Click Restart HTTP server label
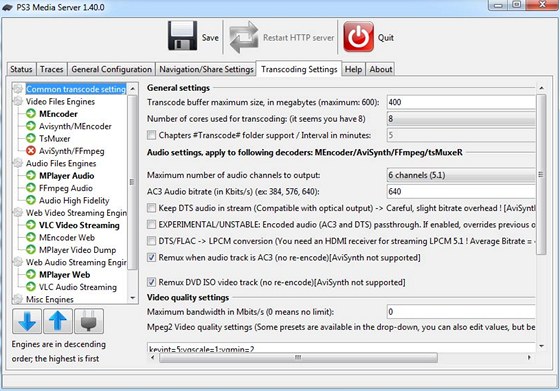The image size is (560, 391). (298, 37)
